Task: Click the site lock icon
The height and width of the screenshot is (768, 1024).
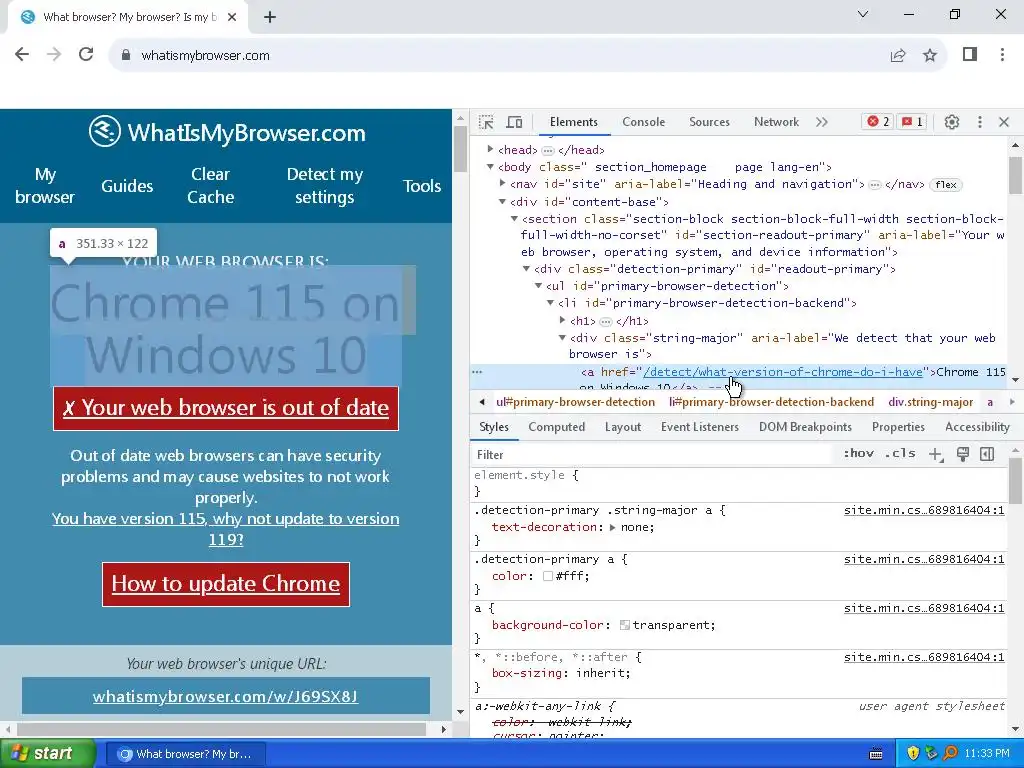Action: [126, 56]
